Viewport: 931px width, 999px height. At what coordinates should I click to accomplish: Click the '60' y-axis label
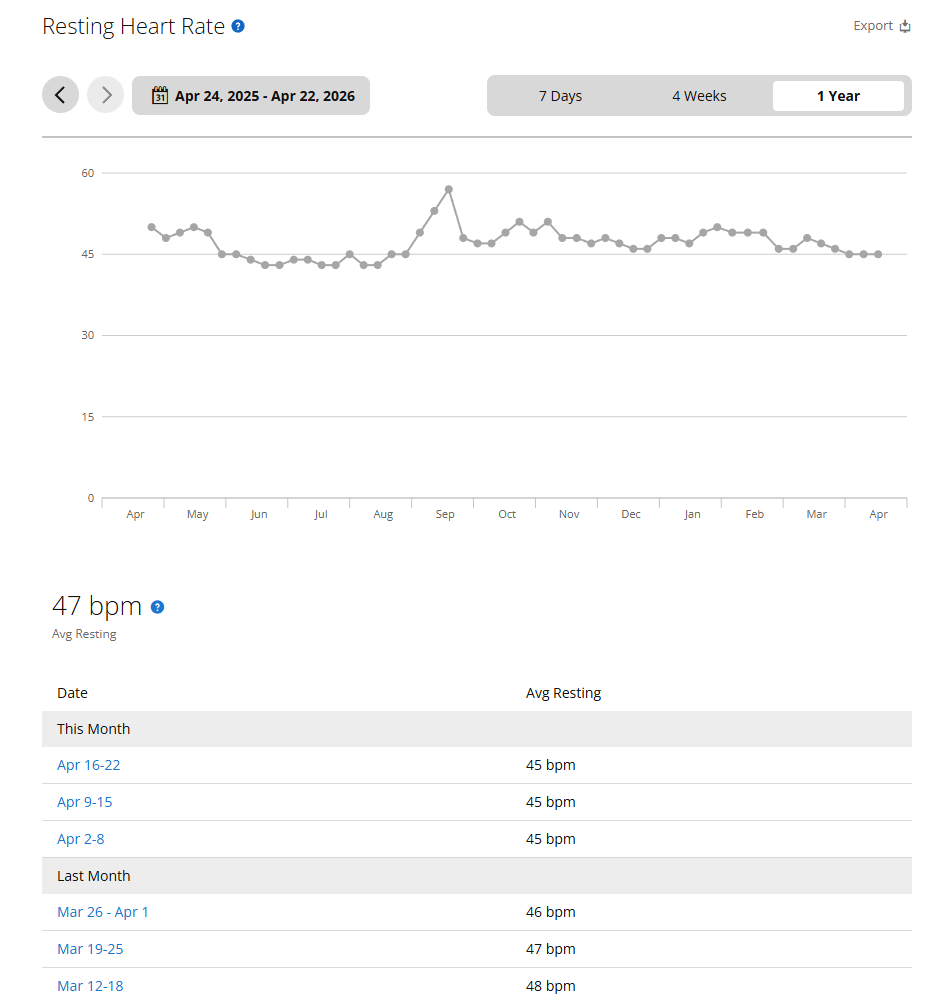click(x=88, y=173)
